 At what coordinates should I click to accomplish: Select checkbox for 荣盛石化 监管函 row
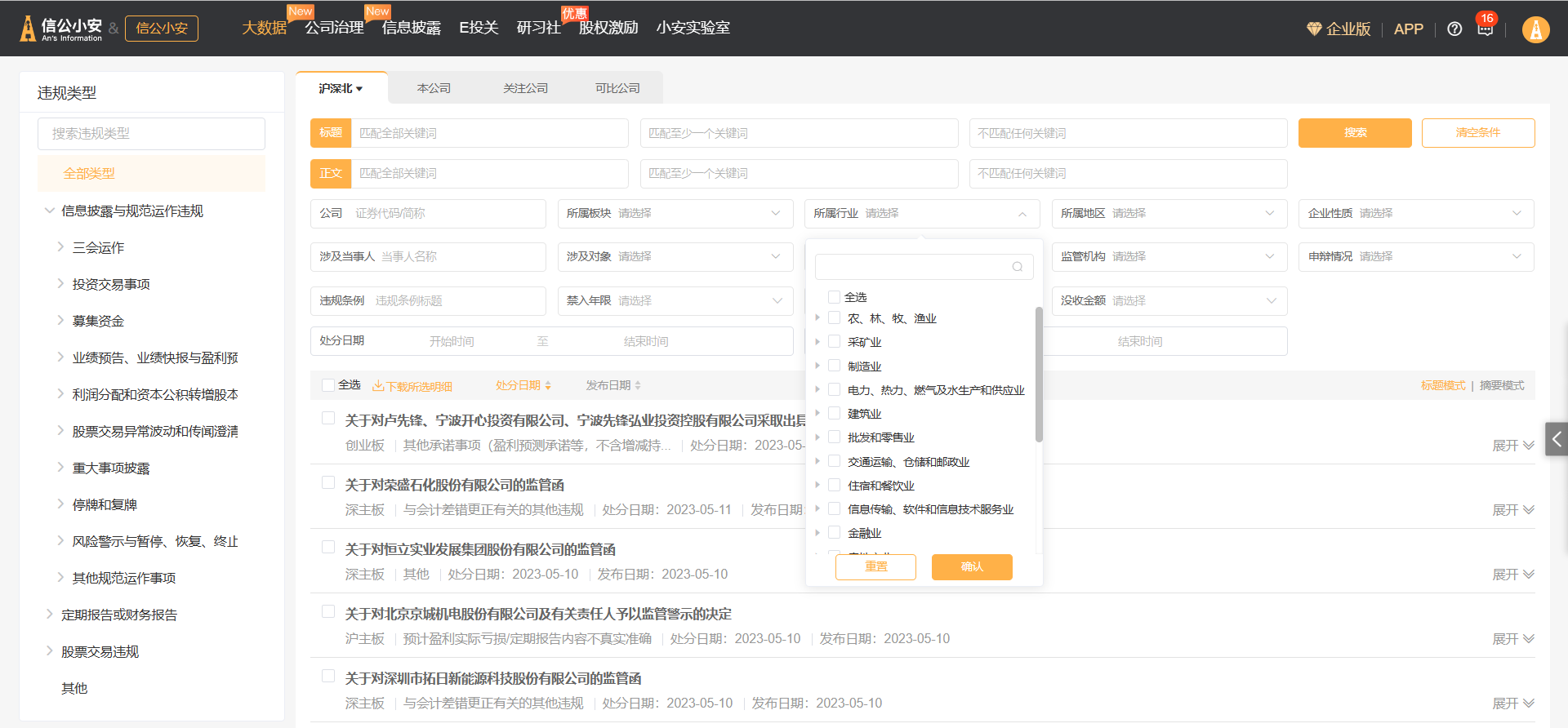pyautogui.click(x=328, y=482)
